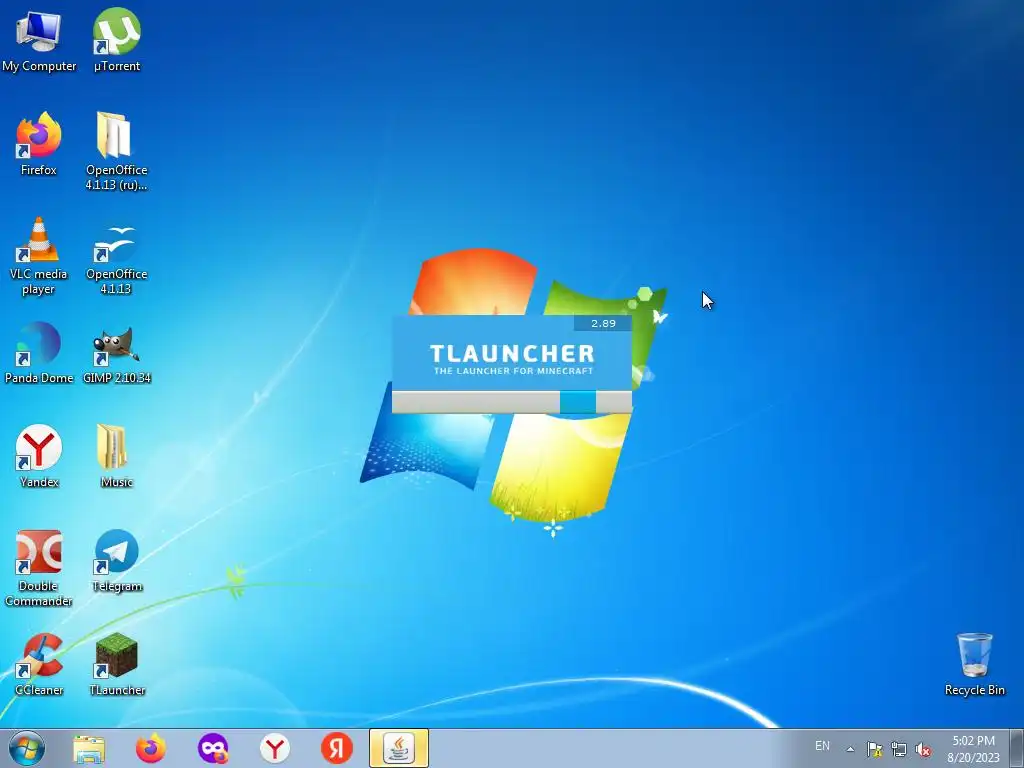Click the red Я Yandex taskbar icon
1024x768 pixels.
tap(337, 748)
